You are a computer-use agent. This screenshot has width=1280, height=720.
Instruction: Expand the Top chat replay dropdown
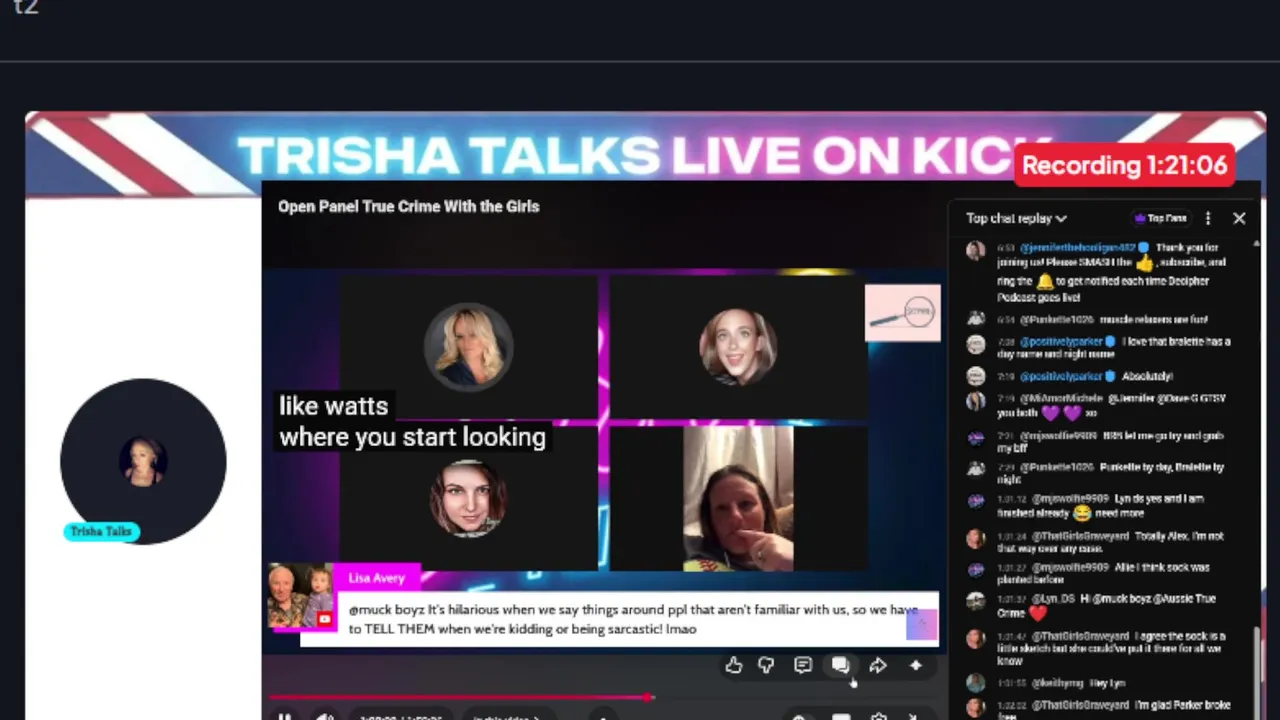[x=1016, y=218]
